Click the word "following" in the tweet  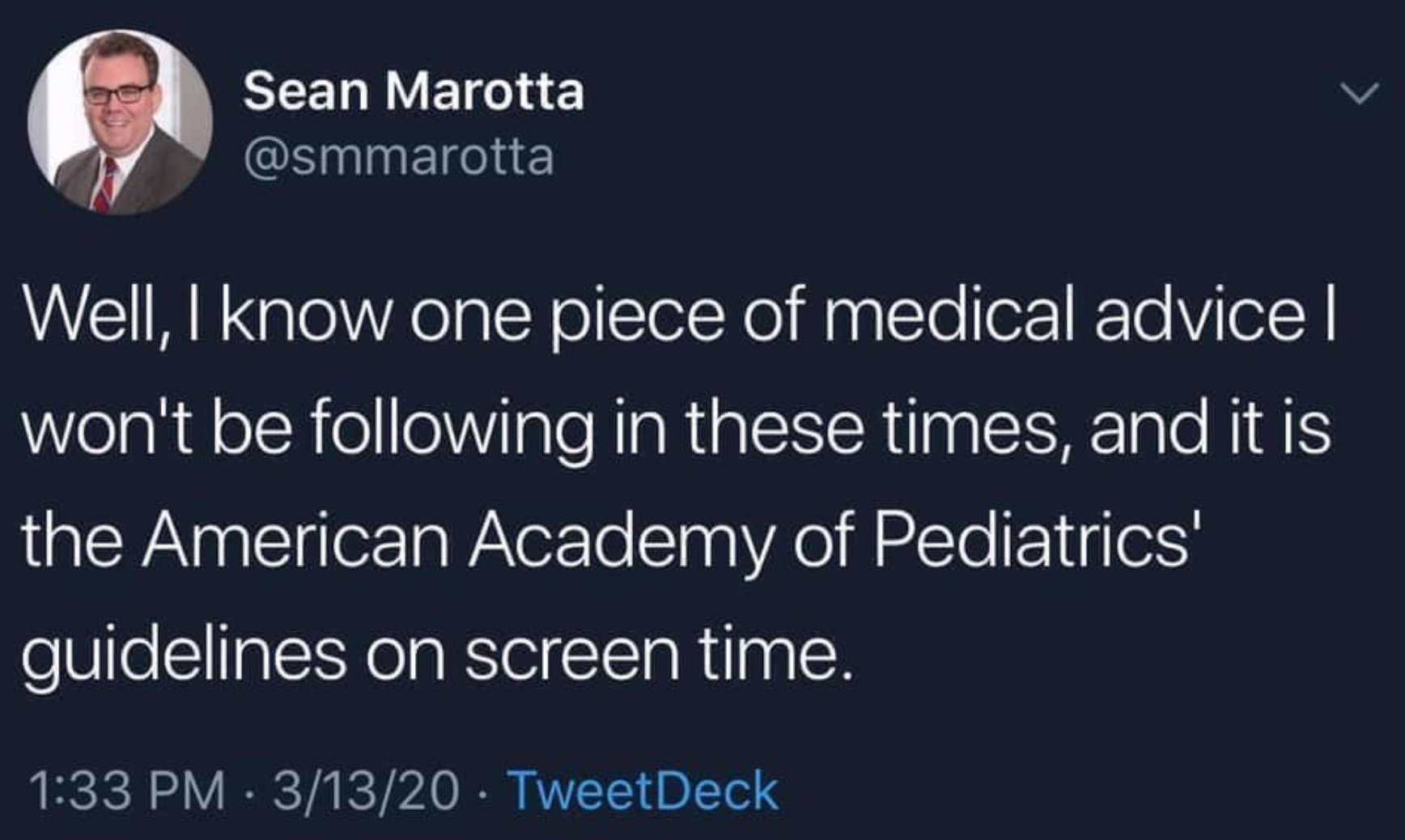[x=452, y=429]
